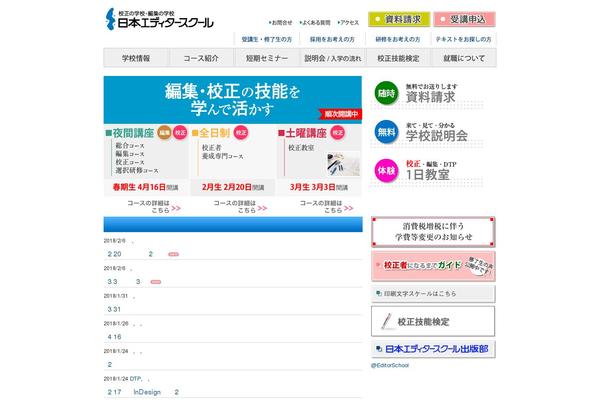The image size is (600, 400).
Task: Follow the アクセス link
Action: [349, 23]
